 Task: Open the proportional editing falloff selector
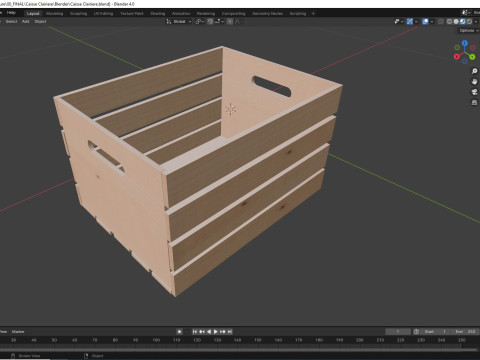[237, 21]
